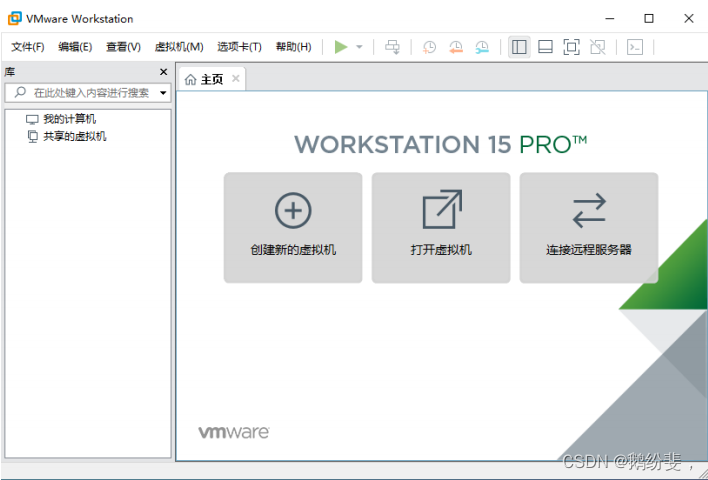Open the 选项卡(T) menu
The height and width of the screenshot is (480, 708).
click(x=239, y=47)
